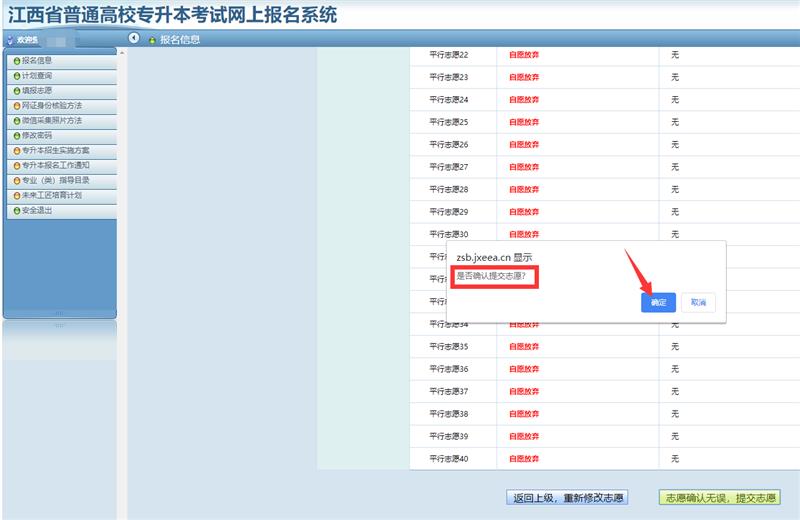
Task: Click 志愿确认无误,提交志愿 button
Action: 720,498
